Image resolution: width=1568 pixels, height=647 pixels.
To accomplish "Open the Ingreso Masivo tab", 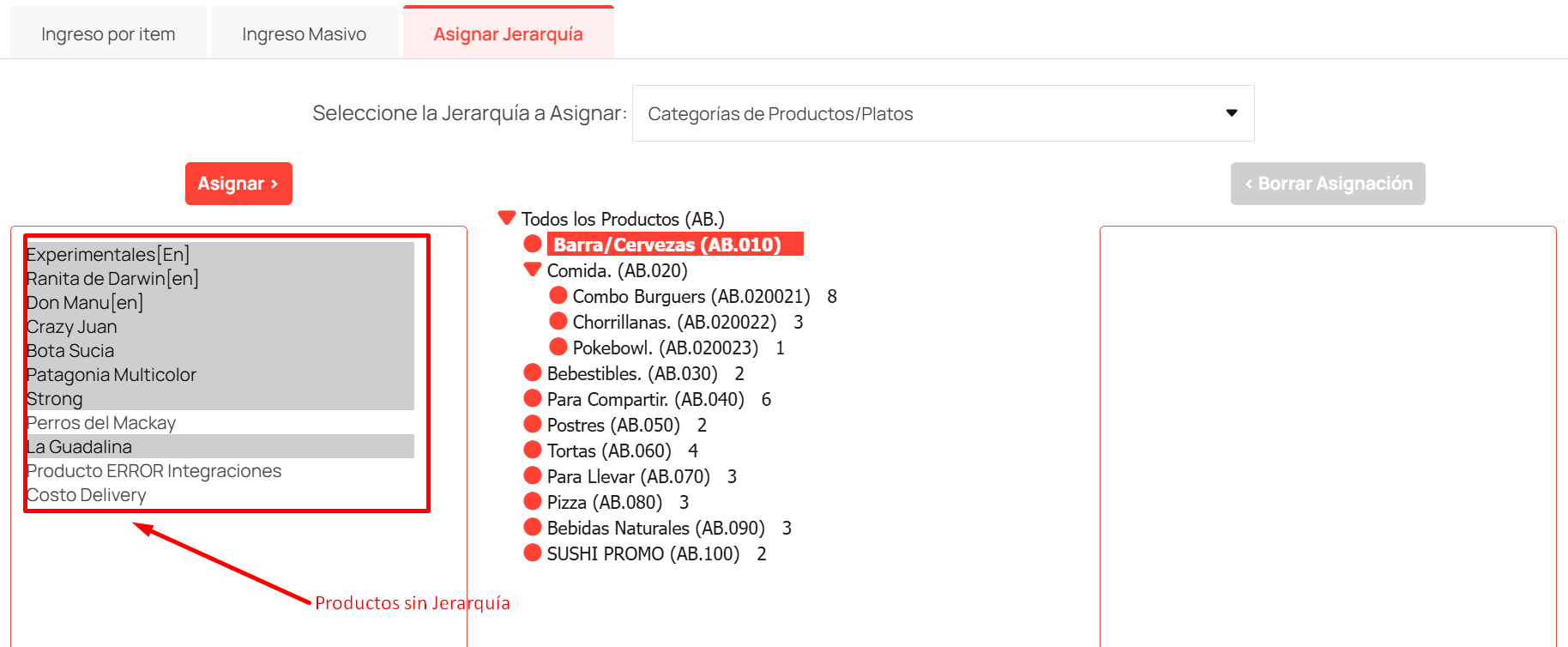I will click(x=304, y=34).
